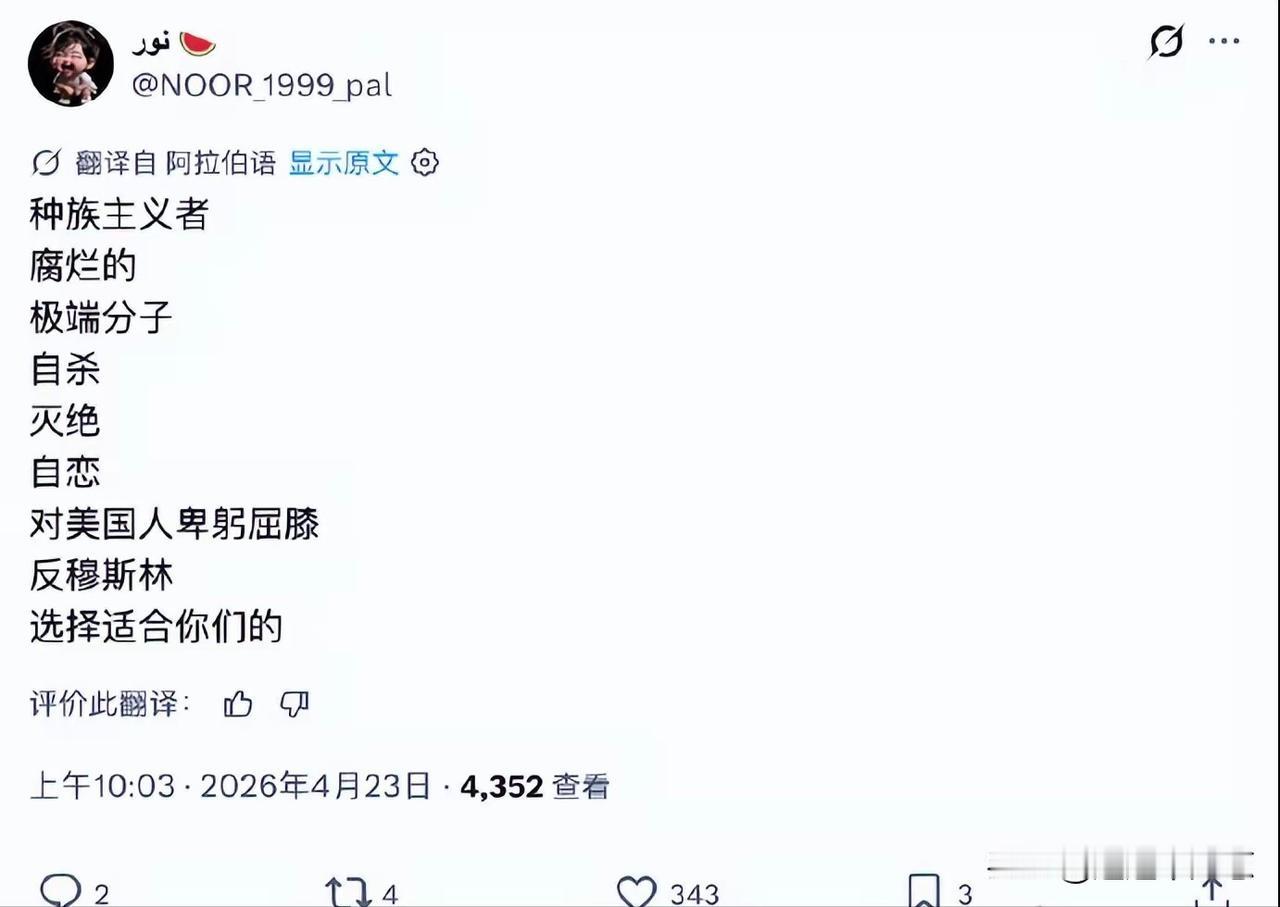Bookmark the post with the bookmark icon
The width and height of the screenshot is (1280, 907).
tap(923, 891)
